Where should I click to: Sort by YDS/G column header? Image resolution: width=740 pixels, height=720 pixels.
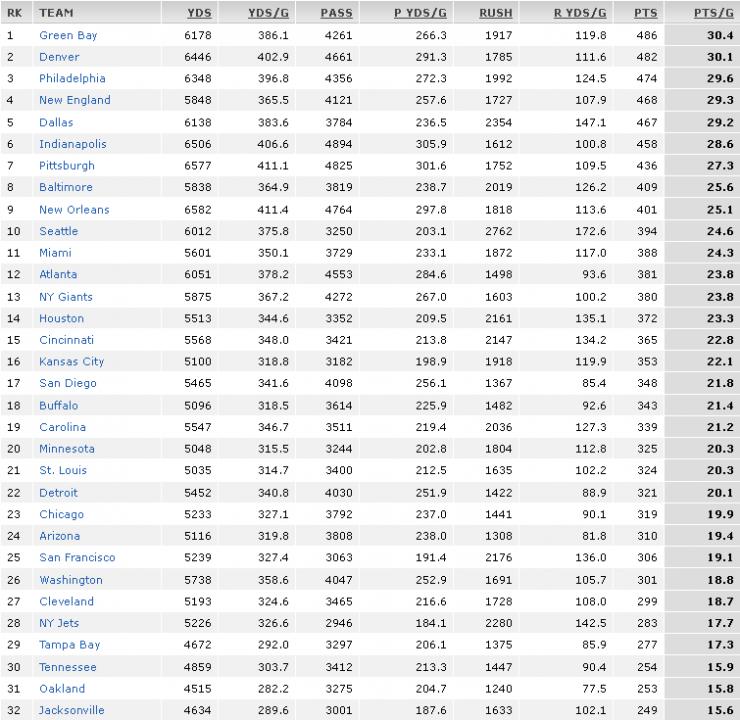[x=268, y=13]
